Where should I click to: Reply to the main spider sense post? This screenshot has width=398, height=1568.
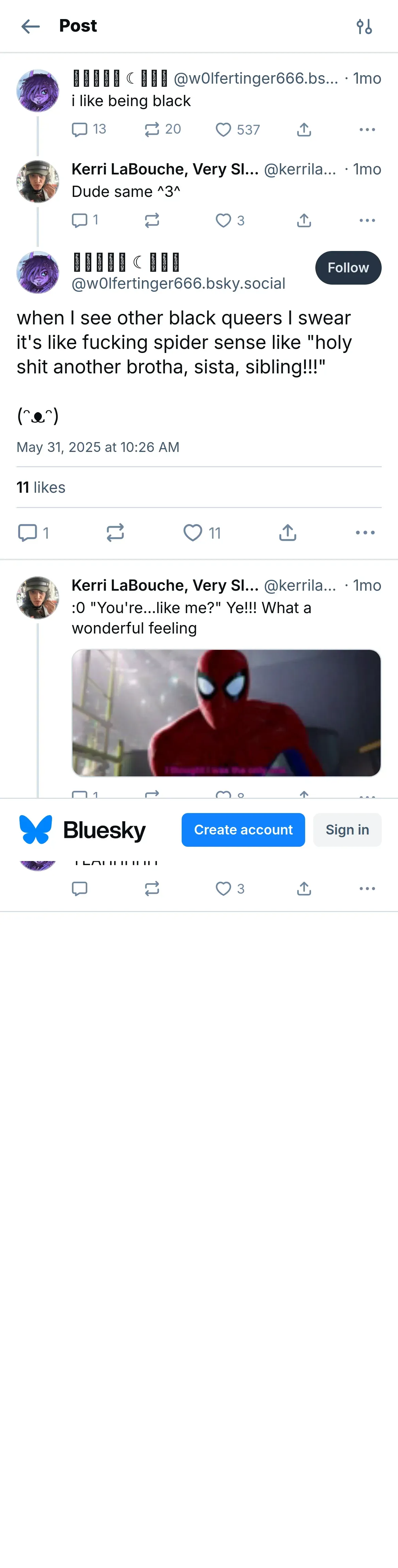28,533
